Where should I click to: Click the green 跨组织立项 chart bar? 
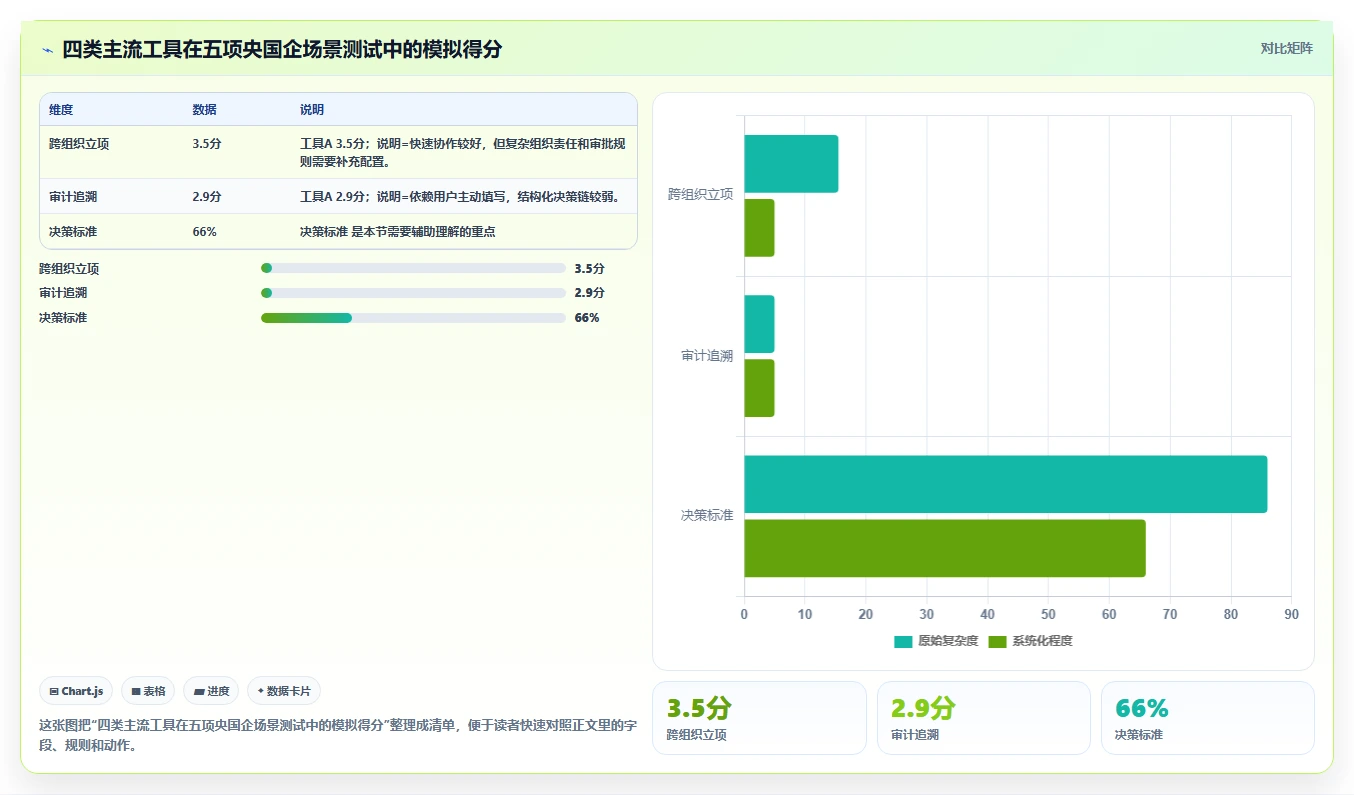759,228
